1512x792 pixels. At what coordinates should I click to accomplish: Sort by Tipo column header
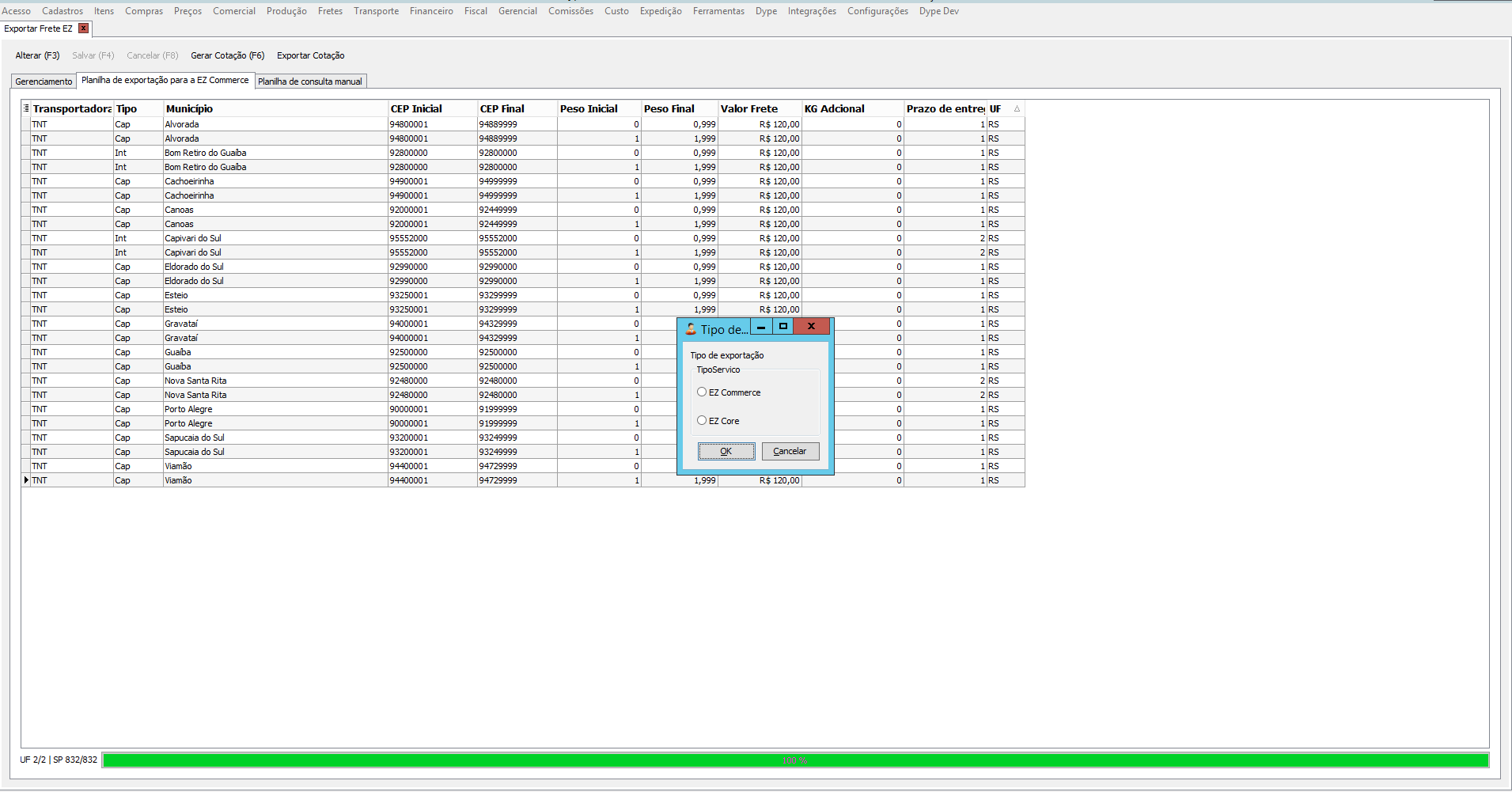138,108
